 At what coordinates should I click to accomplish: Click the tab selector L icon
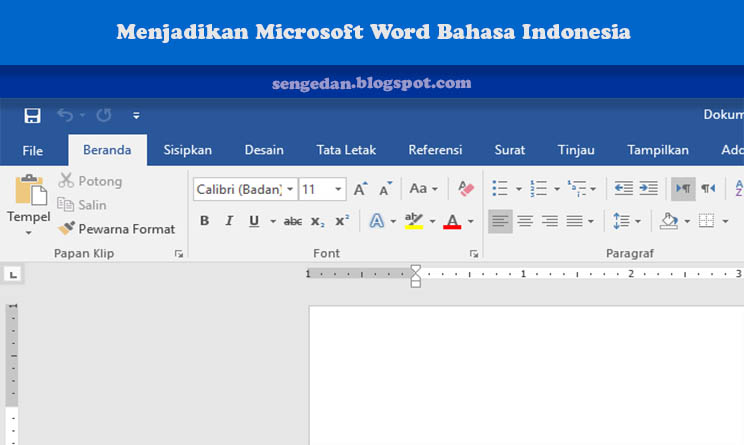coord(13,274)
